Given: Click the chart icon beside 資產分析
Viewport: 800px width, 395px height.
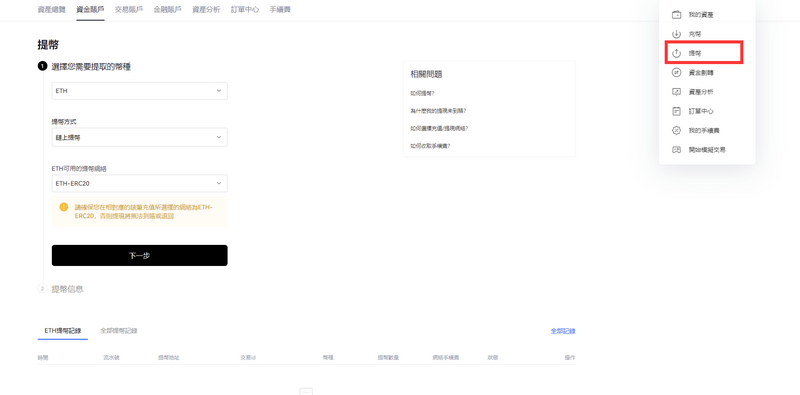Looking at the screenshot, I should (x=677, y=92).
